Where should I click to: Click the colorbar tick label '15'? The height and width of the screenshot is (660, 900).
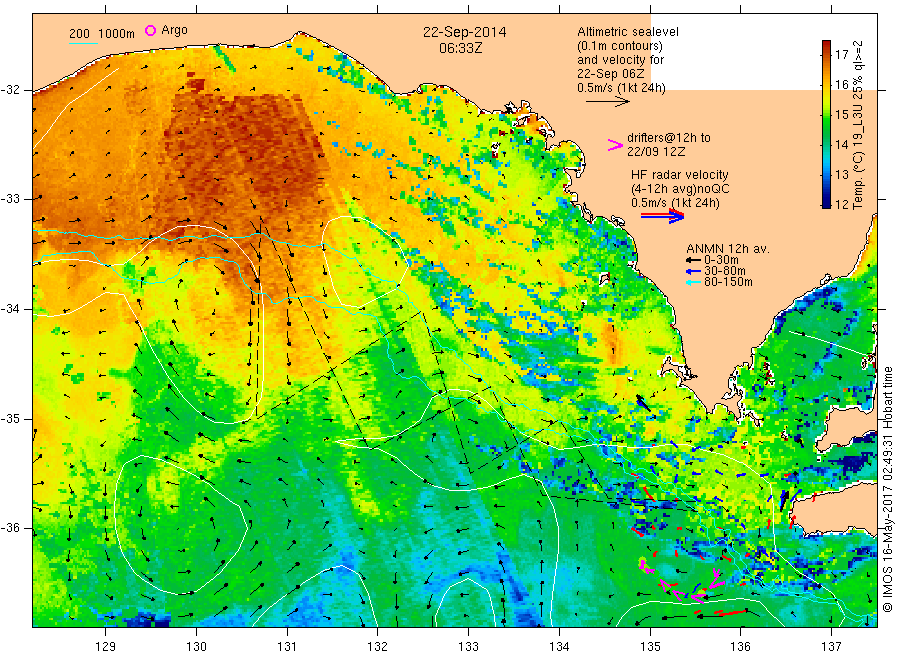point(841,114)
